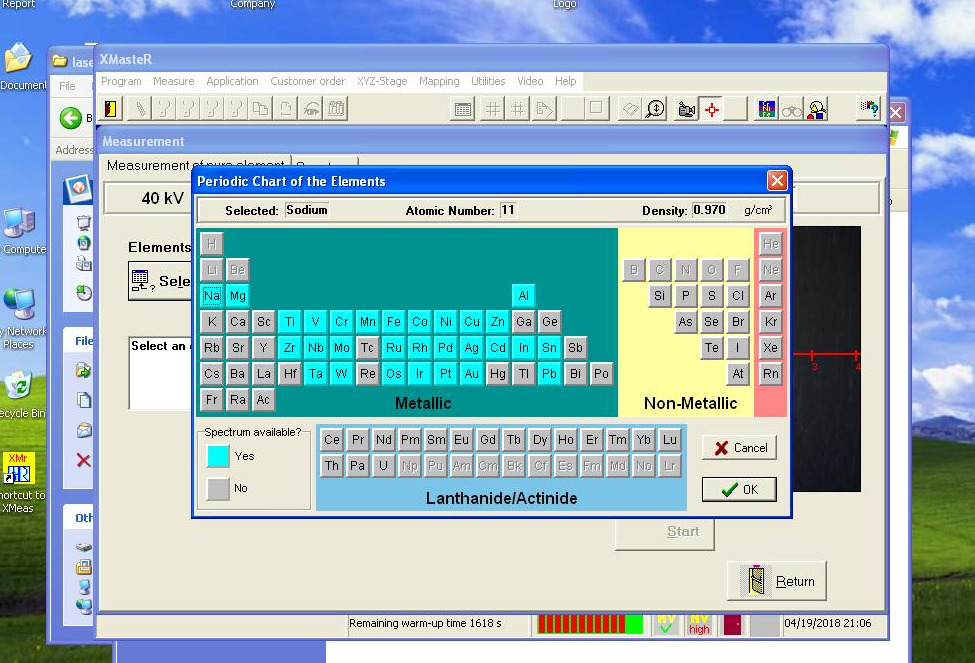Click the HV high status indicator
This screenshot has height=663, width=975.
(x=699, y=624)
